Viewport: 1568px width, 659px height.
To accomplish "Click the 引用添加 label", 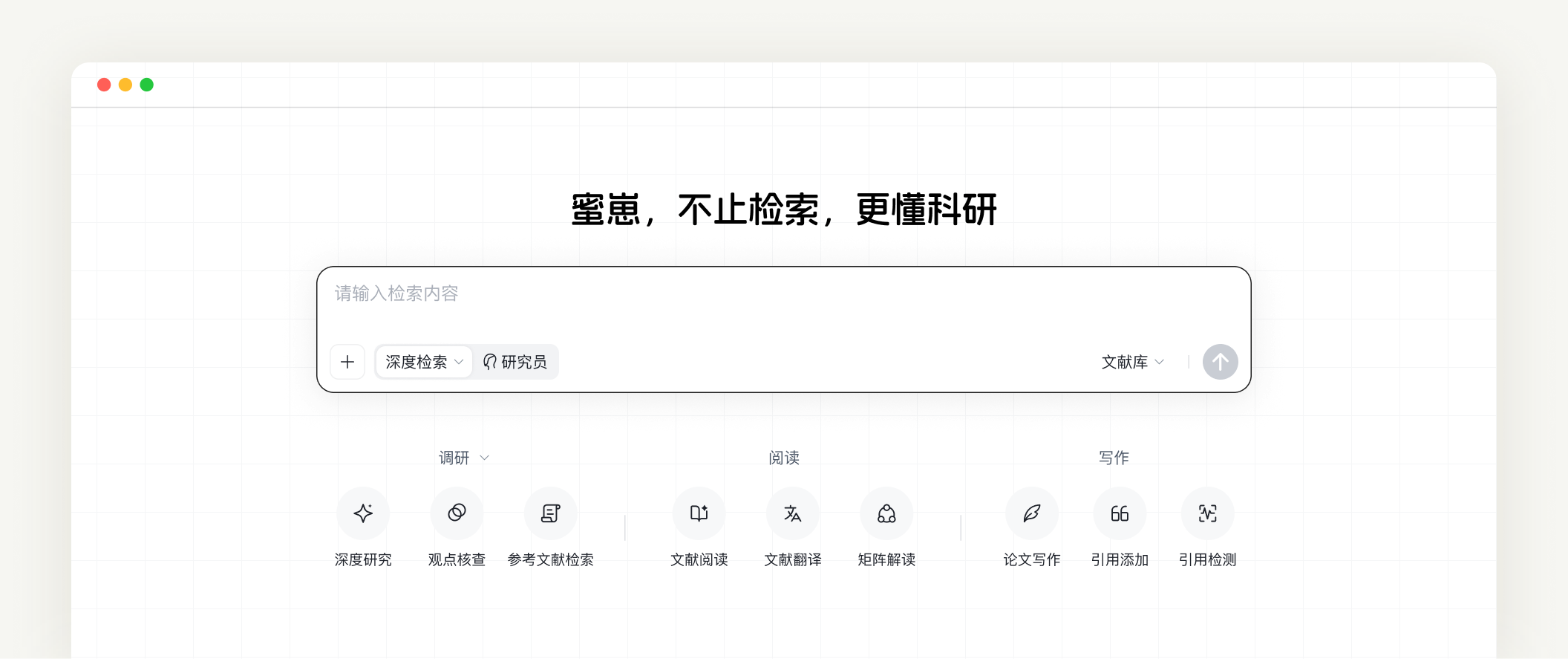I will pyautogui.click(x=1120, y=559).
